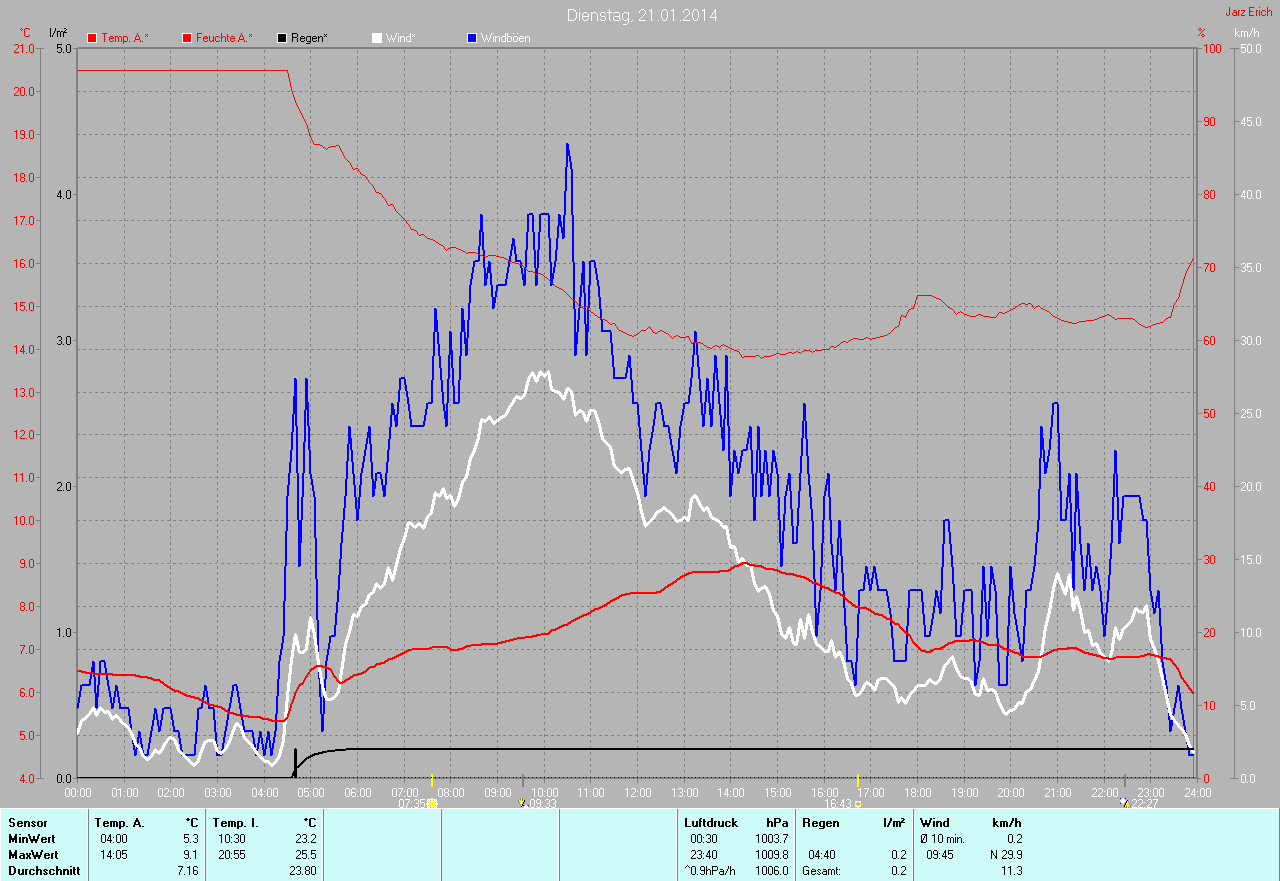1280x881 pixels.
Task: Click the moonrise icon beside 22:27
Action: [1126, 802]
